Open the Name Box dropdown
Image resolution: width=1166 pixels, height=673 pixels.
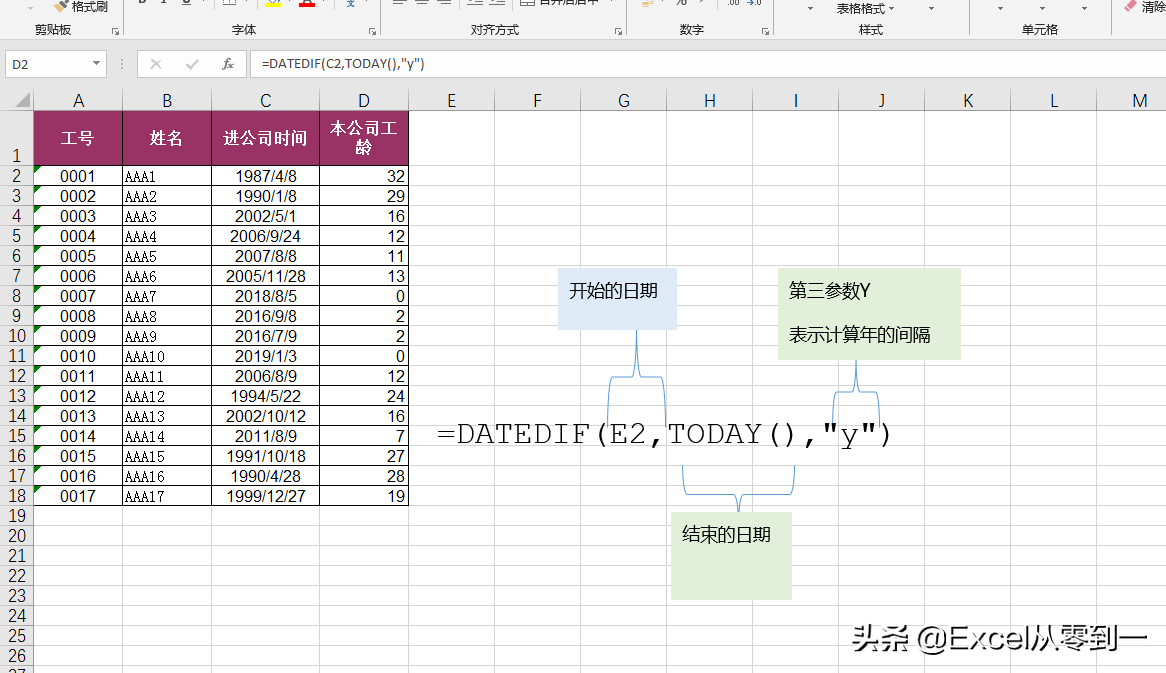coord(97,63)
